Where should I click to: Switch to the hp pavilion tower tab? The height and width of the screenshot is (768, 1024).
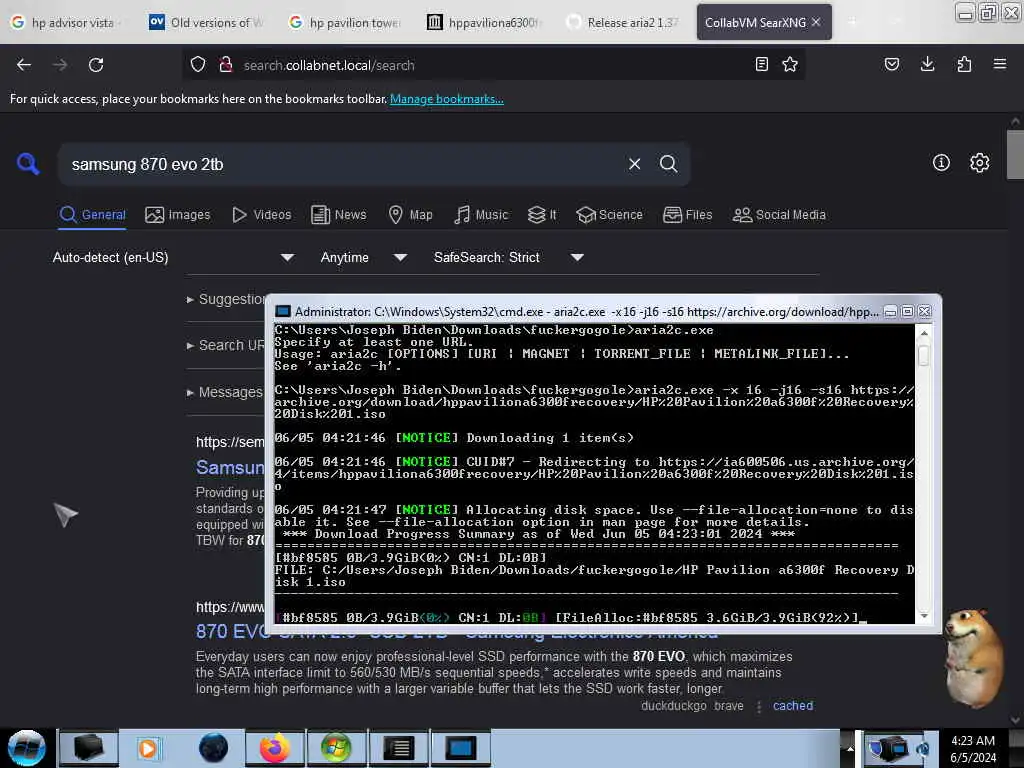coord(346,23)
